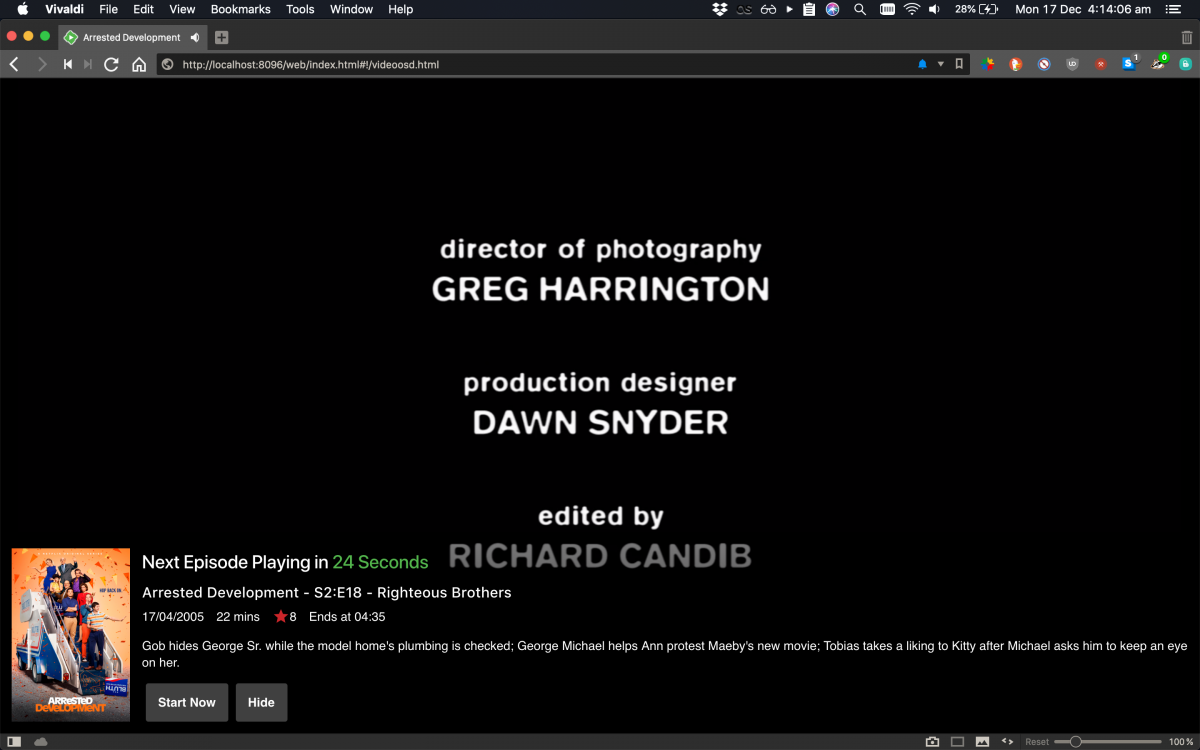Capture page with camera icon
Image resolution: width=1200 pixels, height=750 pixels.
[x=932, y=742]
